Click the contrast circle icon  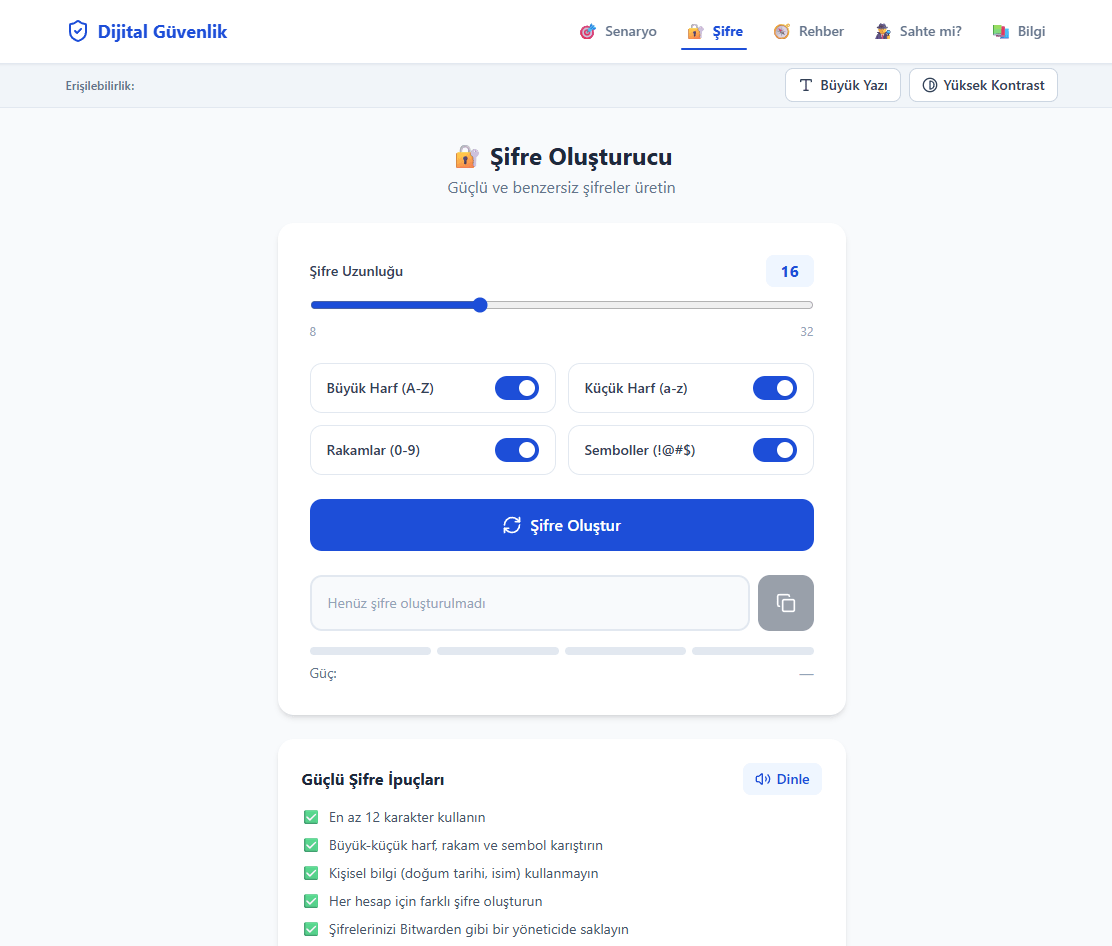929,85
